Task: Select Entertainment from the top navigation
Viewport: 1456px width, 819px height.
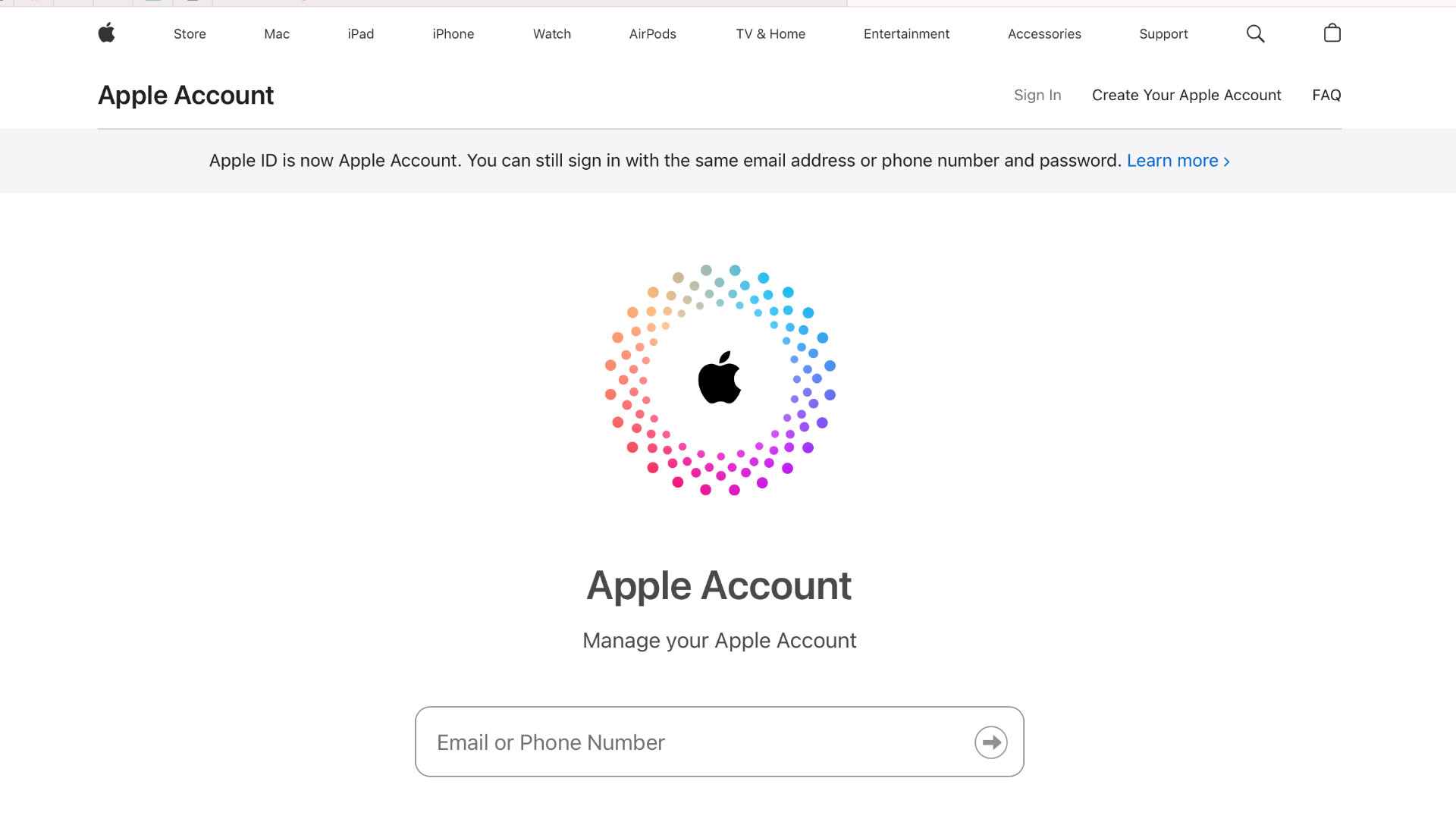Action: click(x=906, y=34)
